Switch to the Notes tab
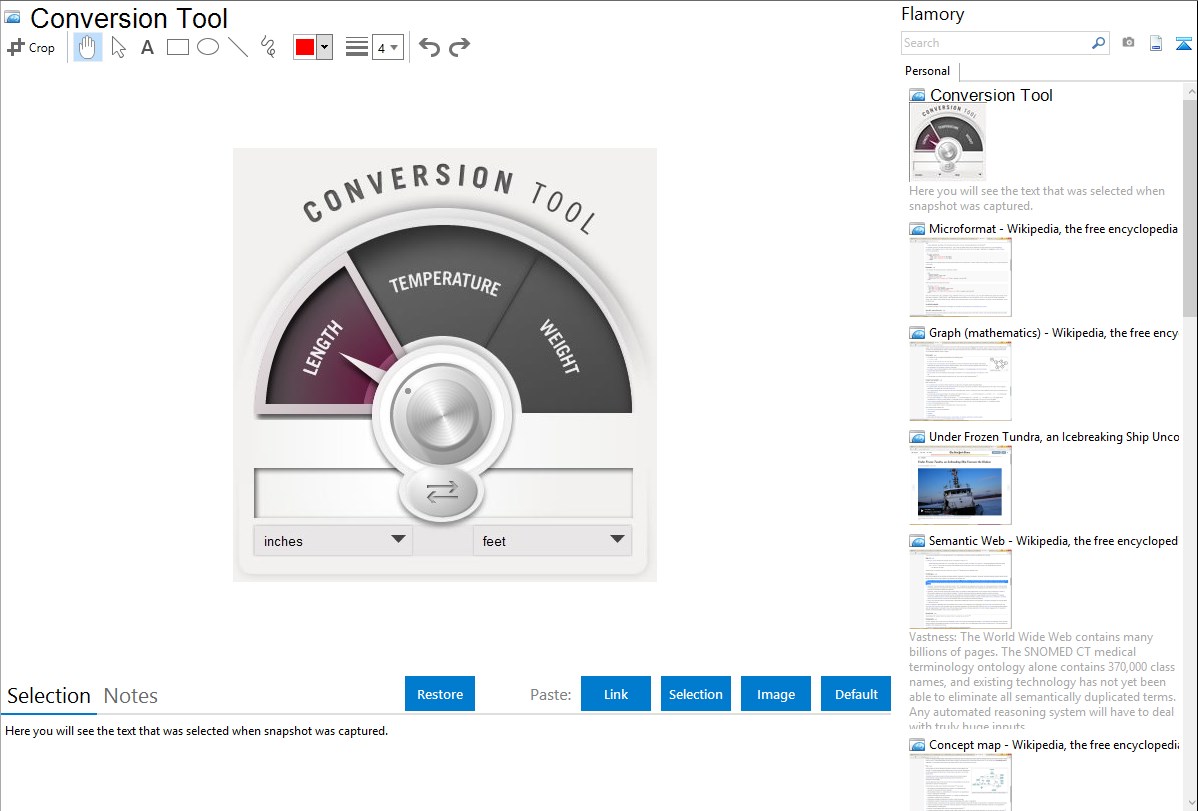This screenshot has height=811, width=1198. tap(131, 696)
